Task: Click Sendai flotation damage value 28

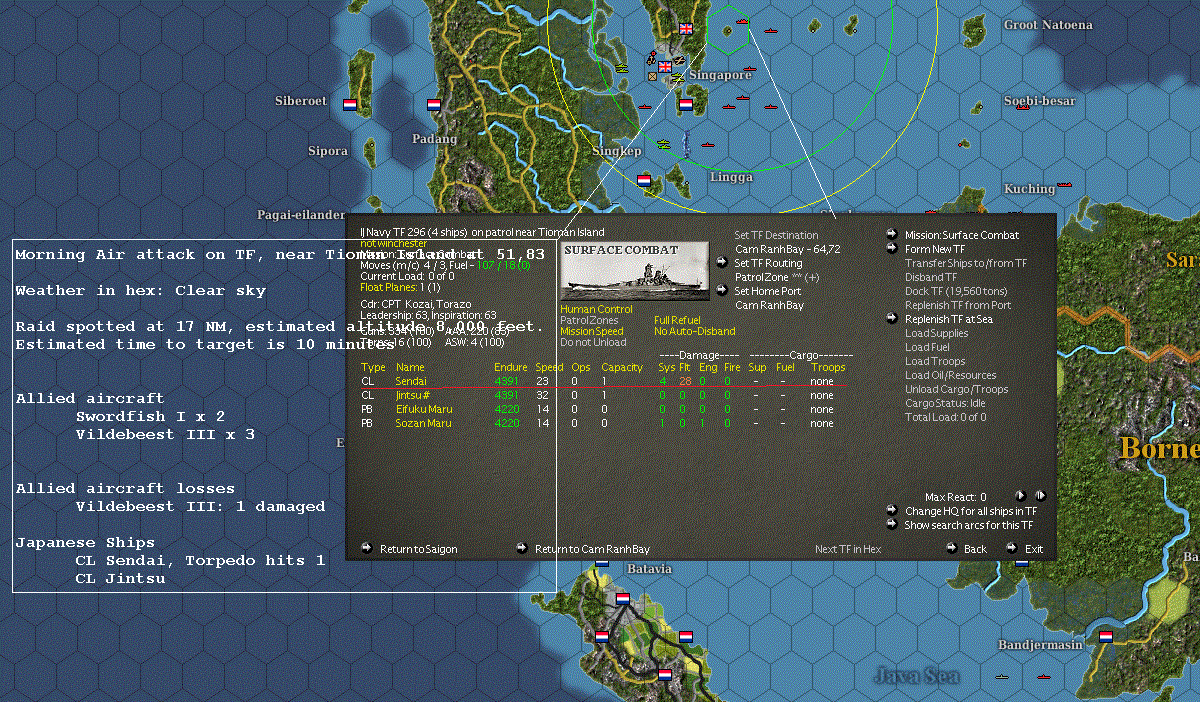Action: [685, 381]
